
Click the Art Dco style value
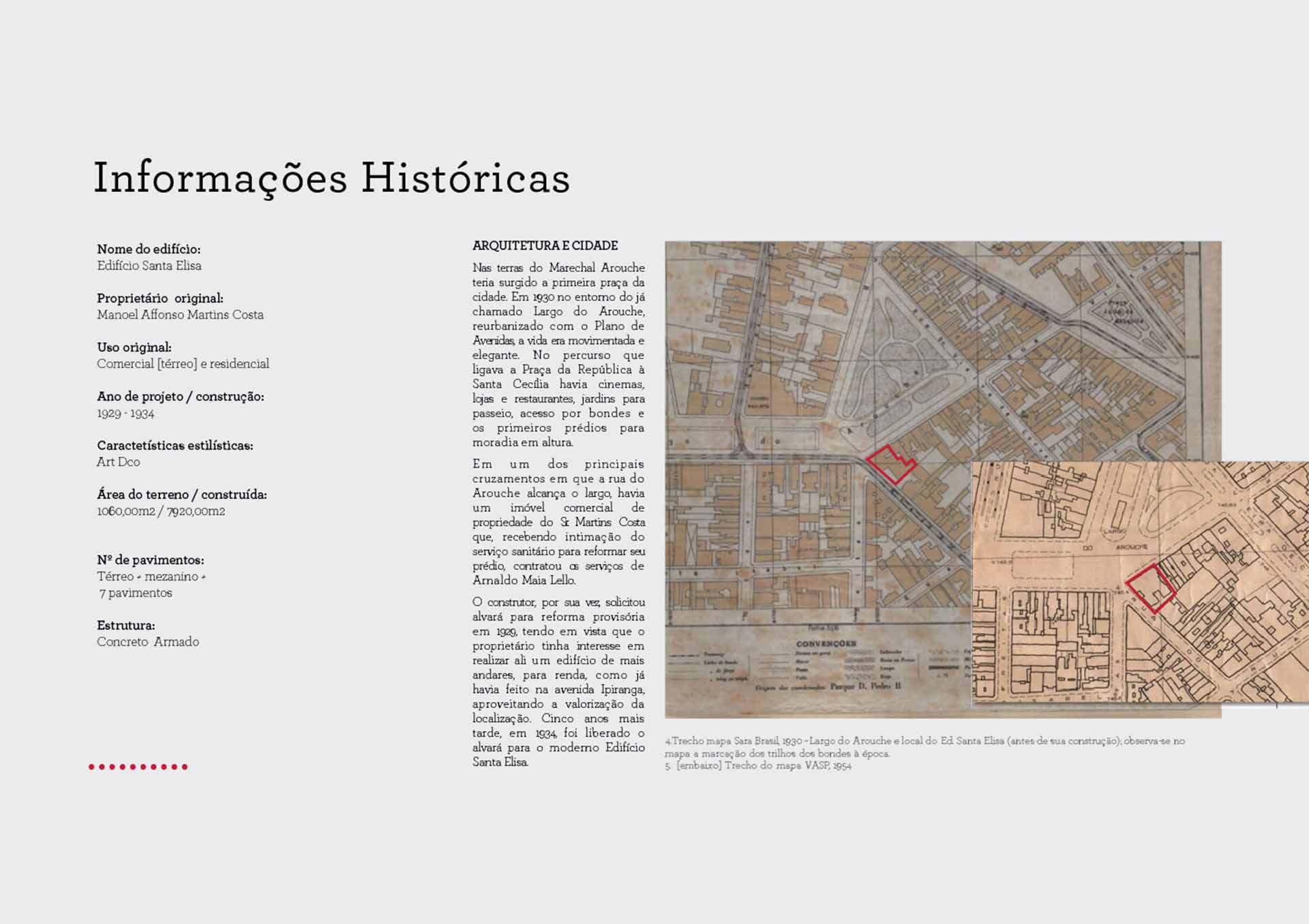click(119, 462)
